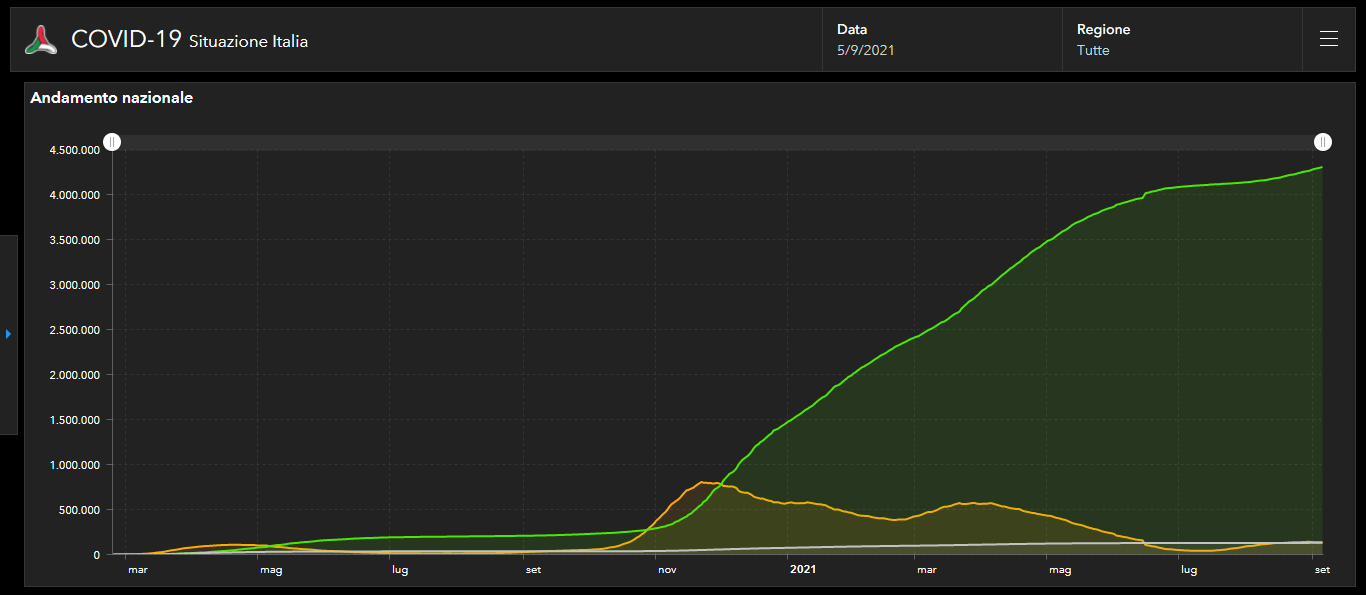
Task: Click the Situazione Italia subtitle
Action: tap(248, 42)
